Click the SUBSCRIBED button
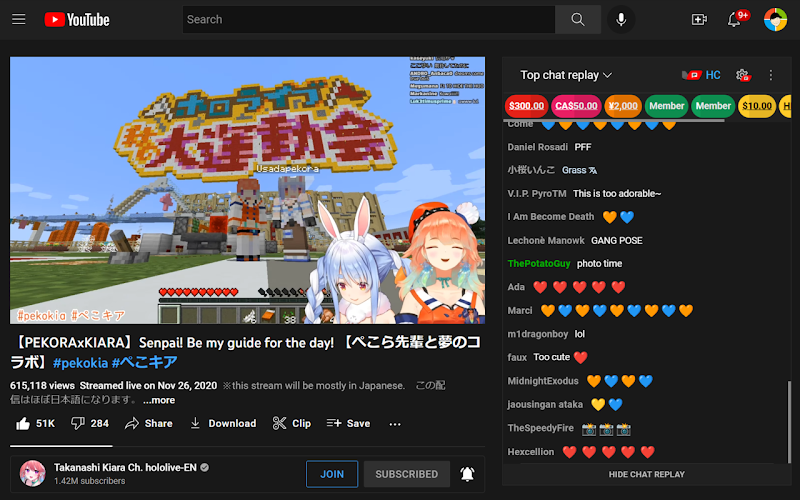800x500 pixels. coord(407,474)
